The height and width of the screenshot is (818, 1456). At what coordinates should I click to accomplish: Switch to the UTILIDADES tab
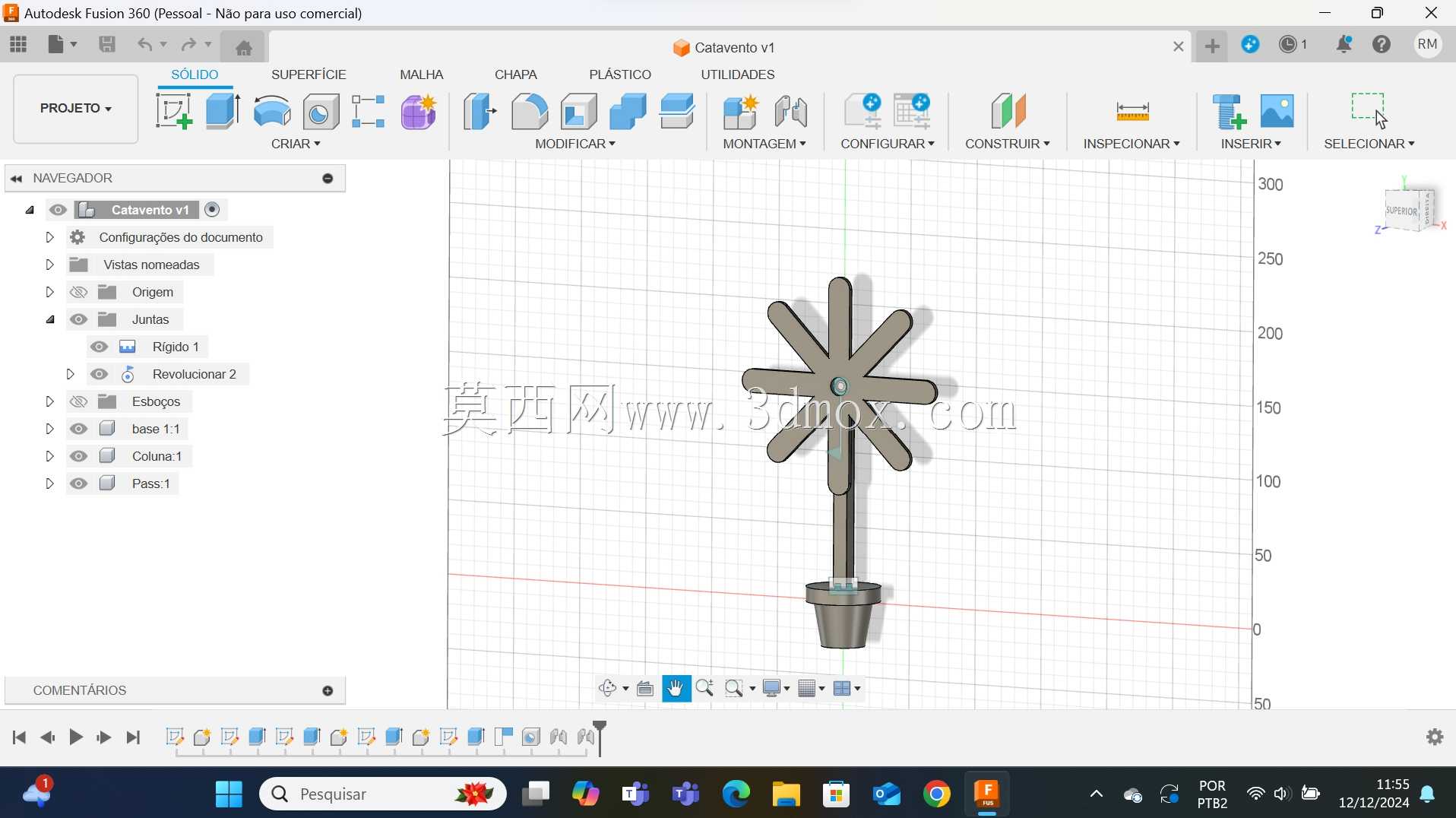click(x=738, y=75)
